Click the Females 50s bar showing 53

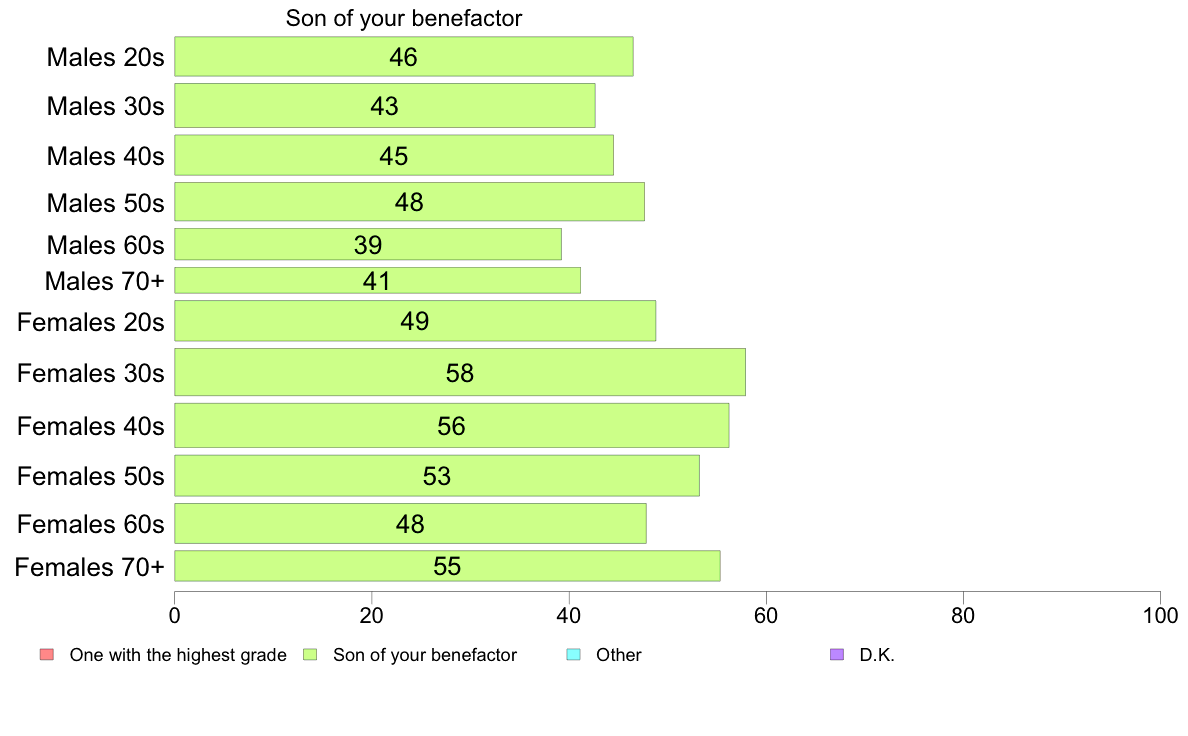437,476
